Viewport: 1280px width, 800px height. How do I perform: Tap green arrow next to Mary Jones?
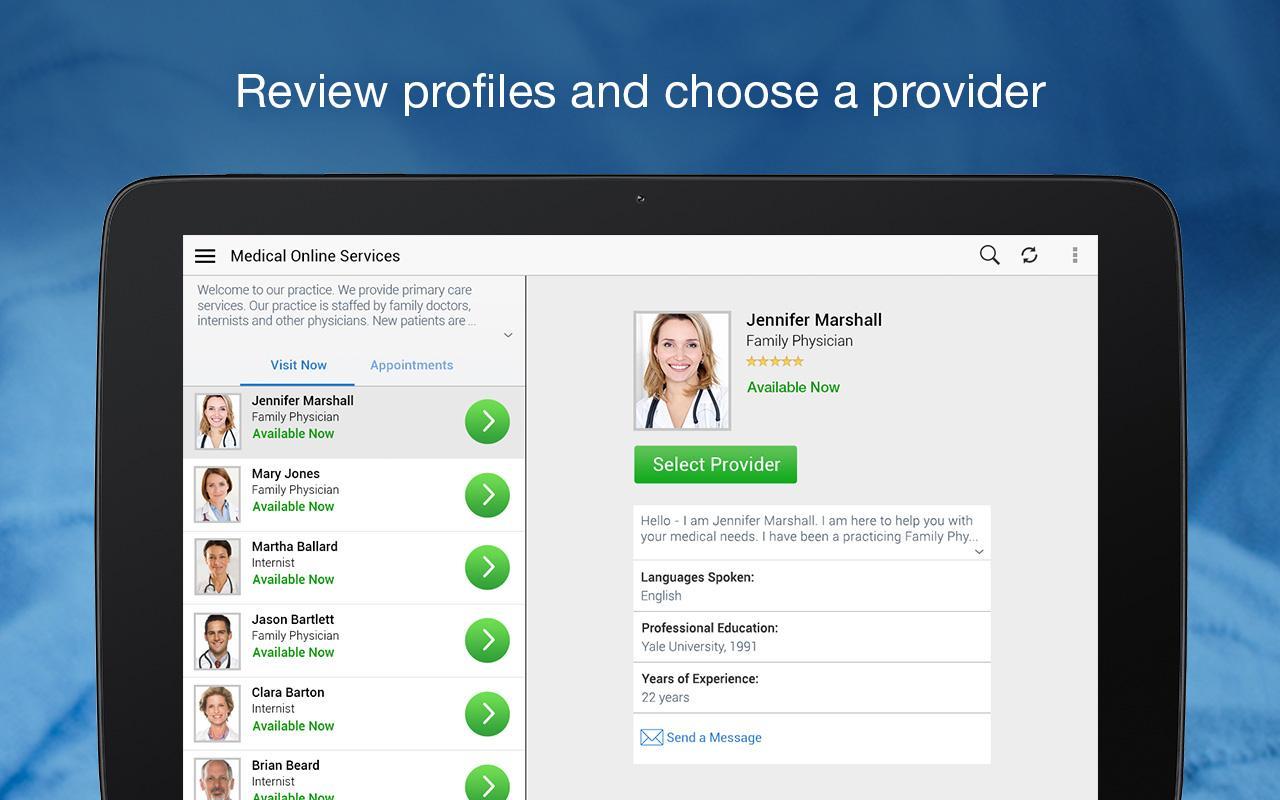tap(487, 494)
